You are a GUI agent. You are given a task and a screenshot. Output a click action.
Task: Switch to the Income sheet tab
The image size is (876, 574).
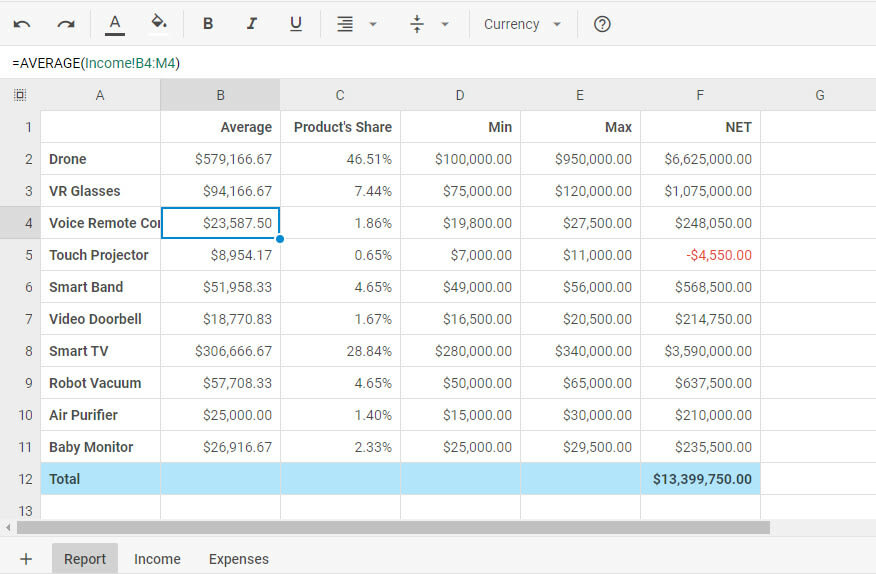pos(158,559)
